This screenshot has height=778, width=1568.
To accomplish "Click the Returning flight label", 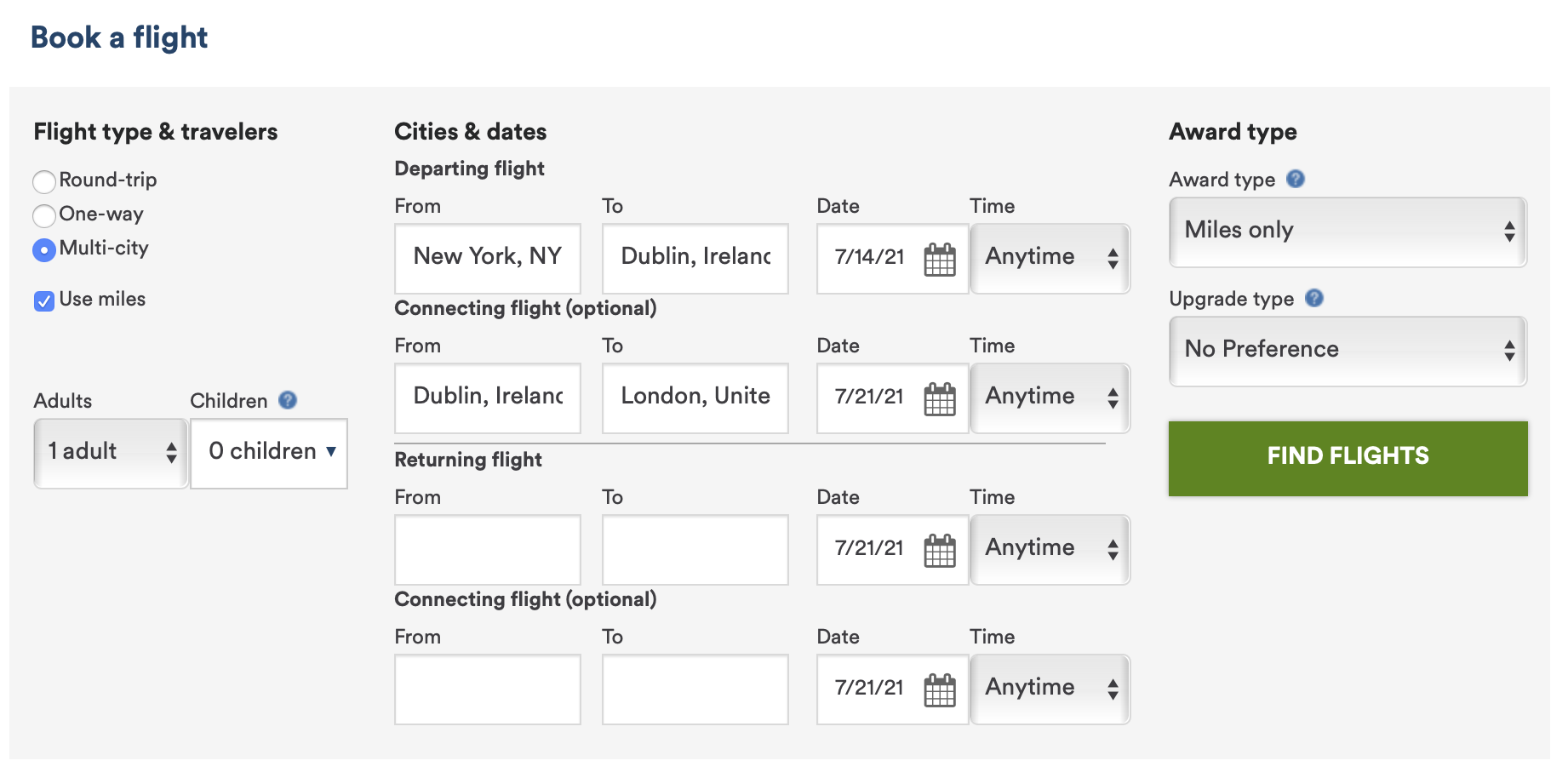I will pos(468,460).
